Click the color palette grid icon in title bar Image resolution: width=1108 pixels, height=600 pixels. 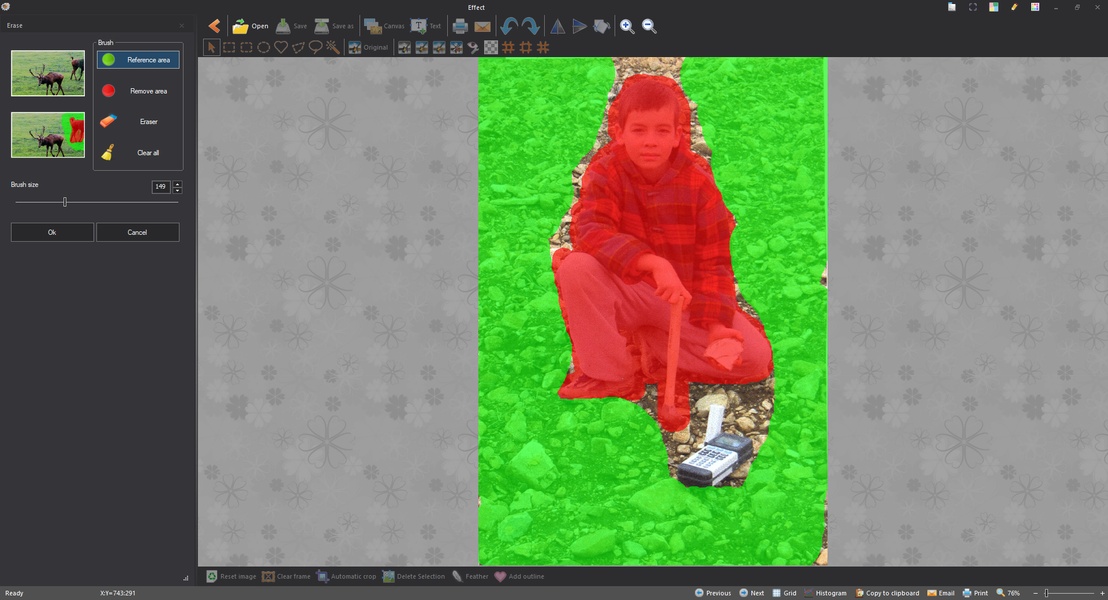click(1035, 7)
